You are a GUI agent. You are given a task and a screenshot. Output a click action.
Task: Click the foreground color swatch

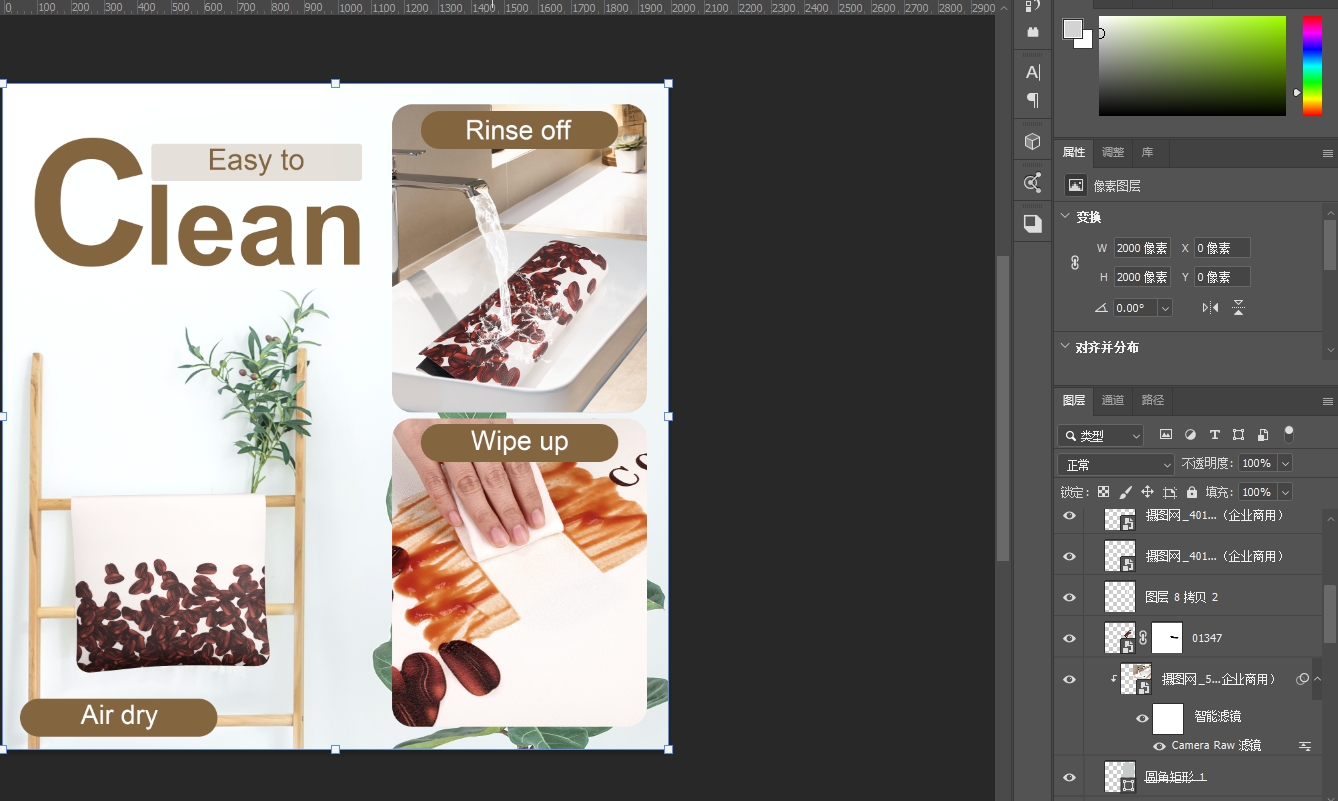[x=1072, y=29]
